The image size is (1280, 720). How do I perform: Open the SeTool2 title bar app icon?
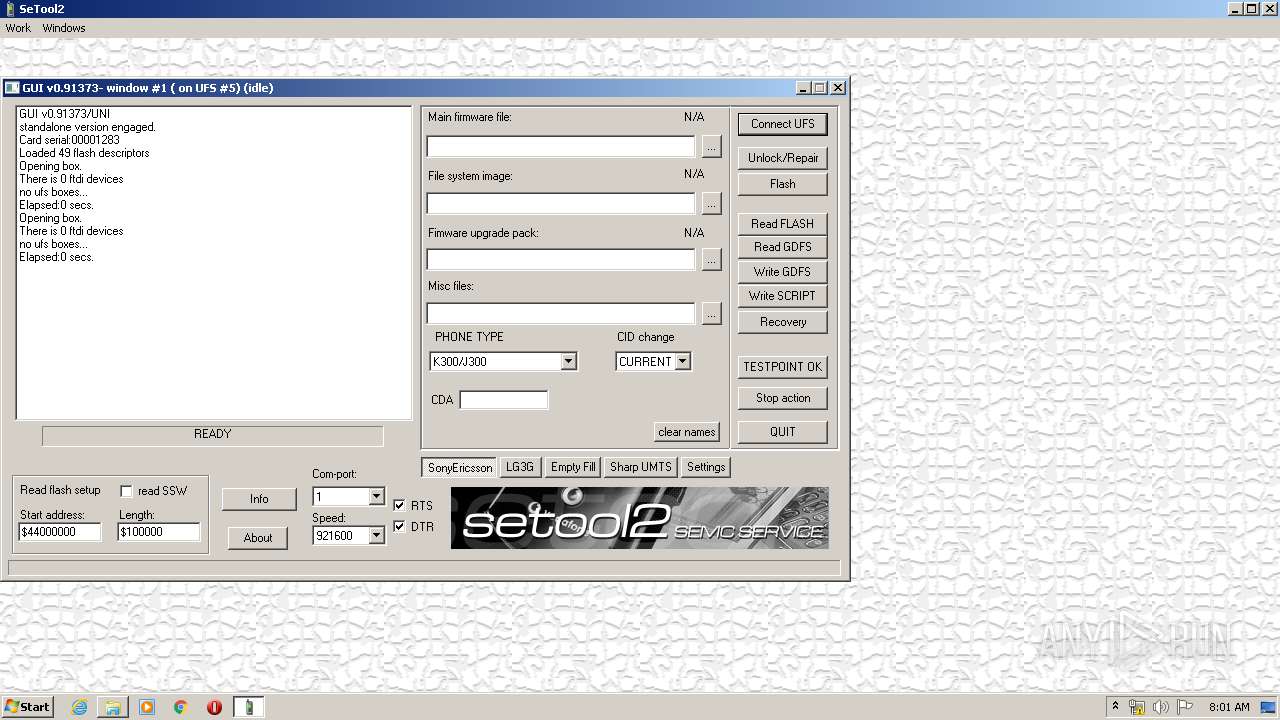9,9
